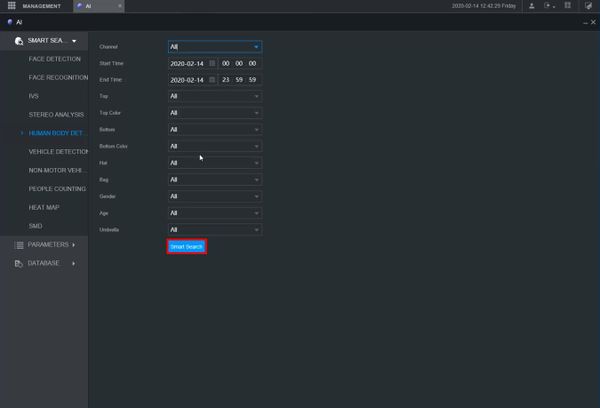The height and width of the screenshot is (408, 600).
Task: Open Heat Map in the sidebar
Action: [x=44, y=207]
